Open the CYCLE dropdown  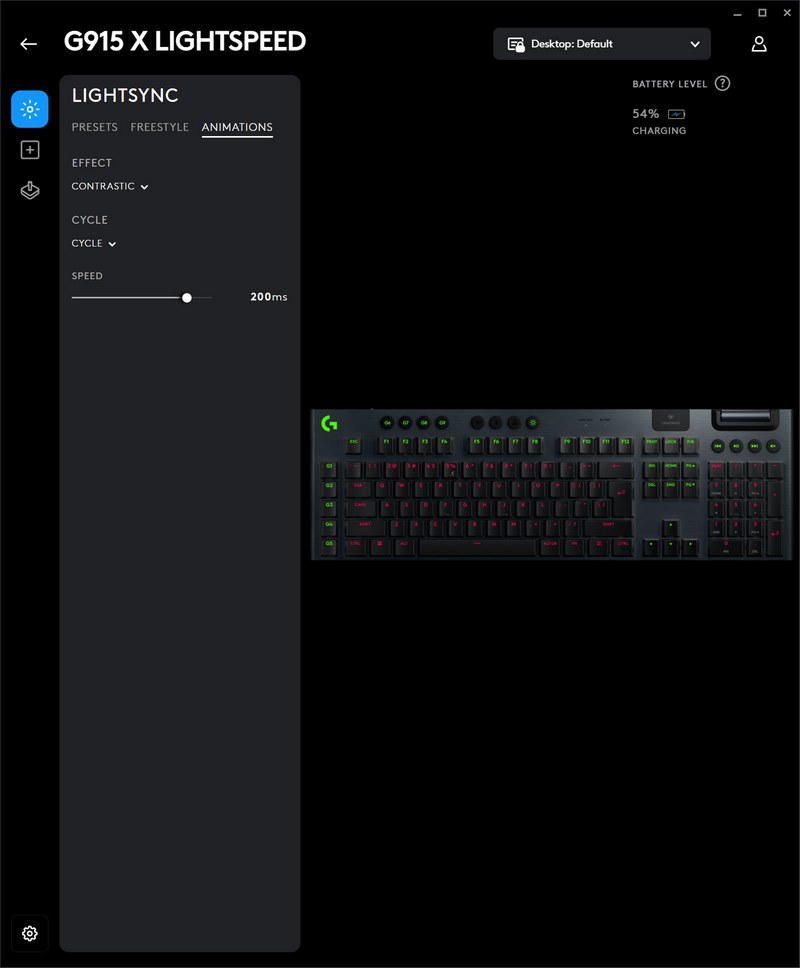click(x=94, y=244)
